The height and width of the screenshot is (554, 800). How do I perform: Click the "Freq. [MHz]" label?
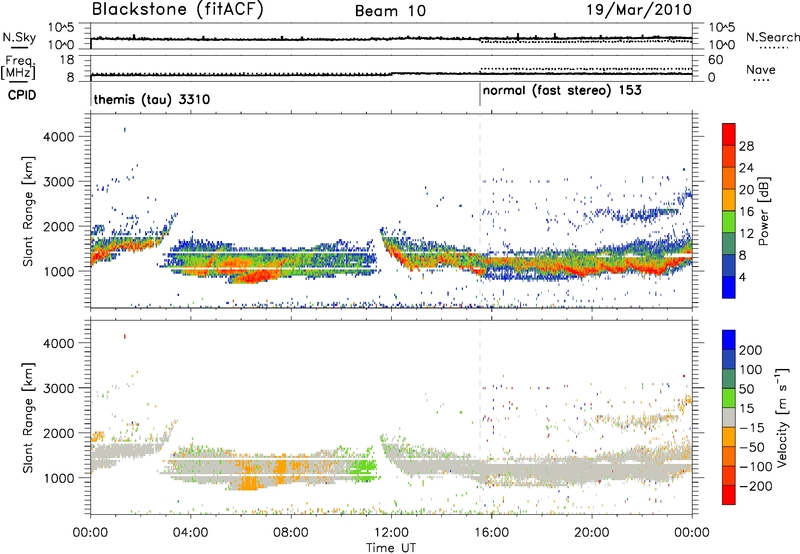[x=19, y=68]
